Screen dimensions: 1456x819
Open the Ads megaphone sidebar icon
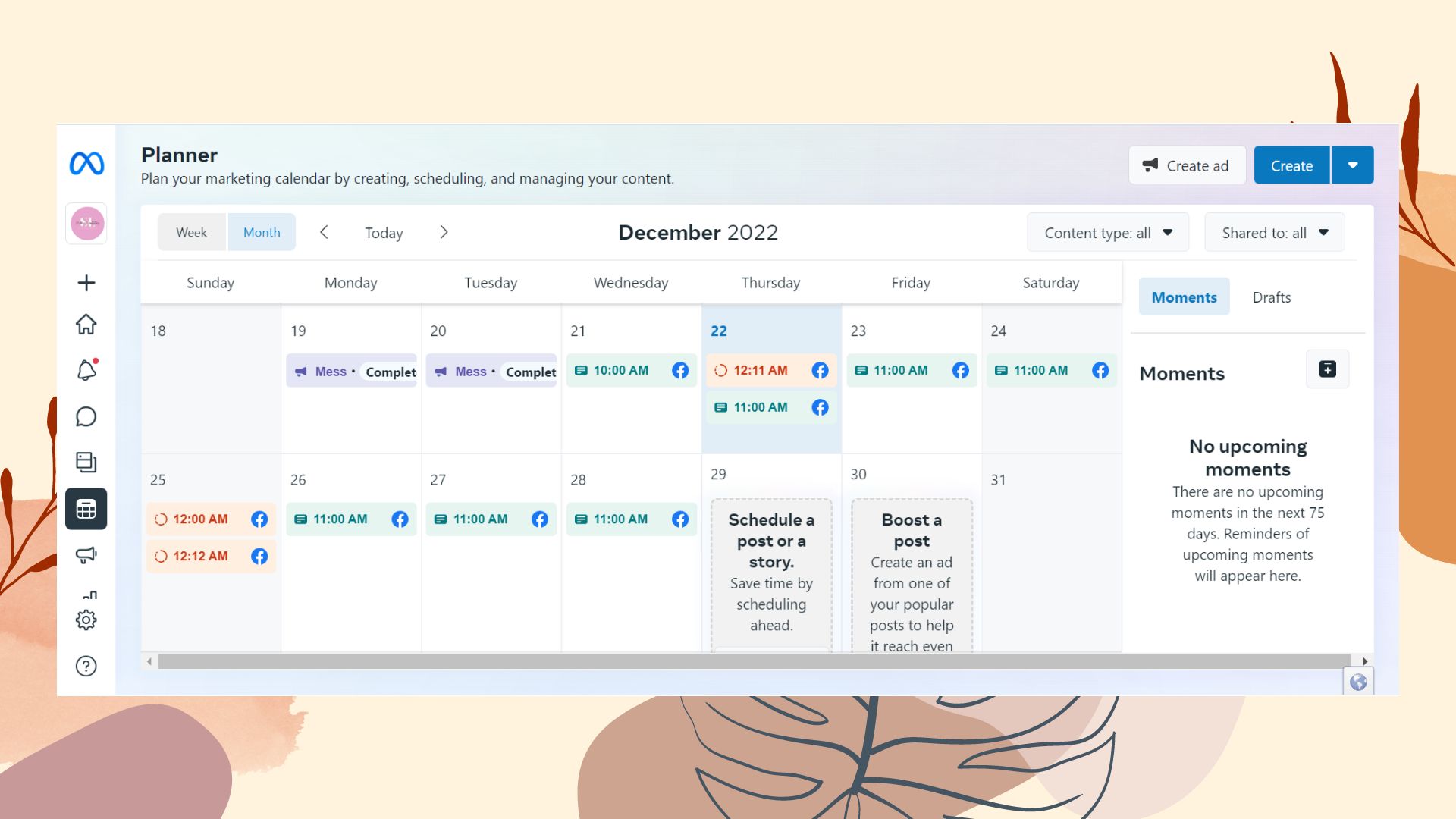click(x=86, y=555)
